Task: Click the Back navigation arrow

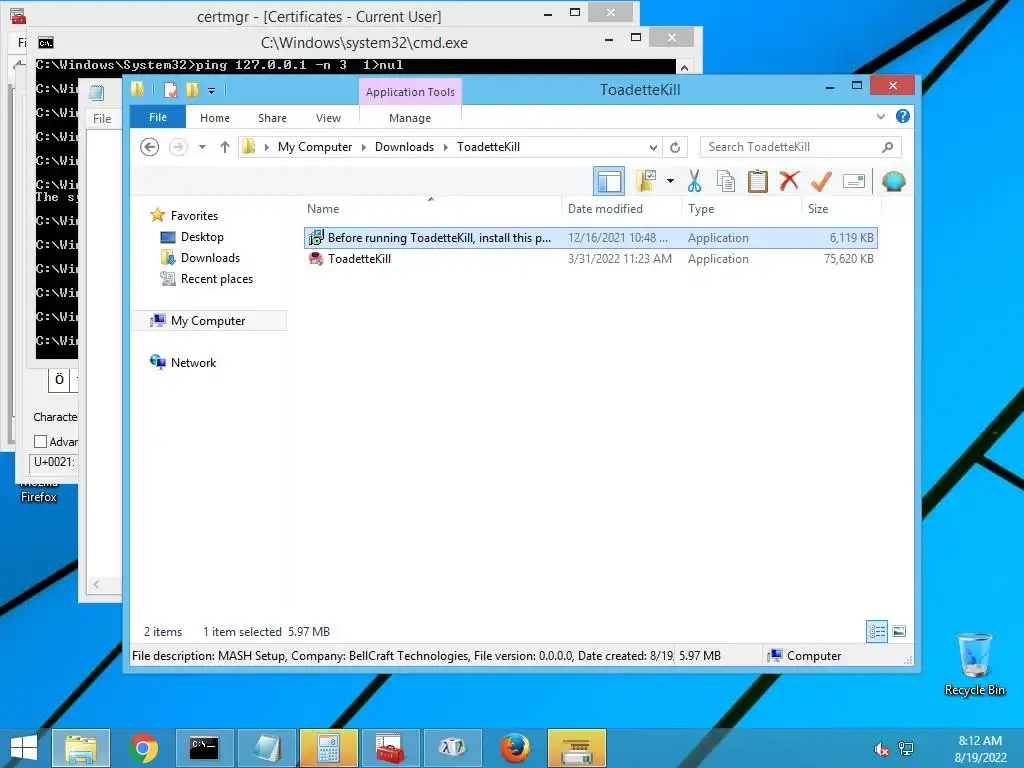Action: coord(150,147)
